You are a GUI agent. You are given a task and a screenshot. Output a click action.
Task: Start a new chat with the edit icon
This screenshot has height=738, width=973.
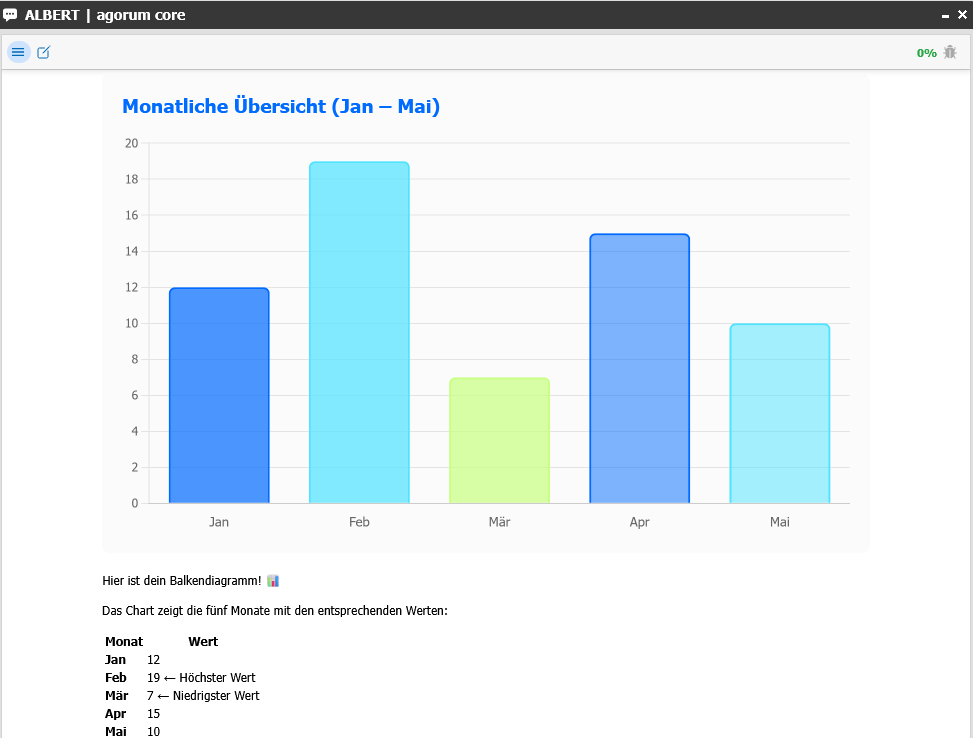coord(44,53)
